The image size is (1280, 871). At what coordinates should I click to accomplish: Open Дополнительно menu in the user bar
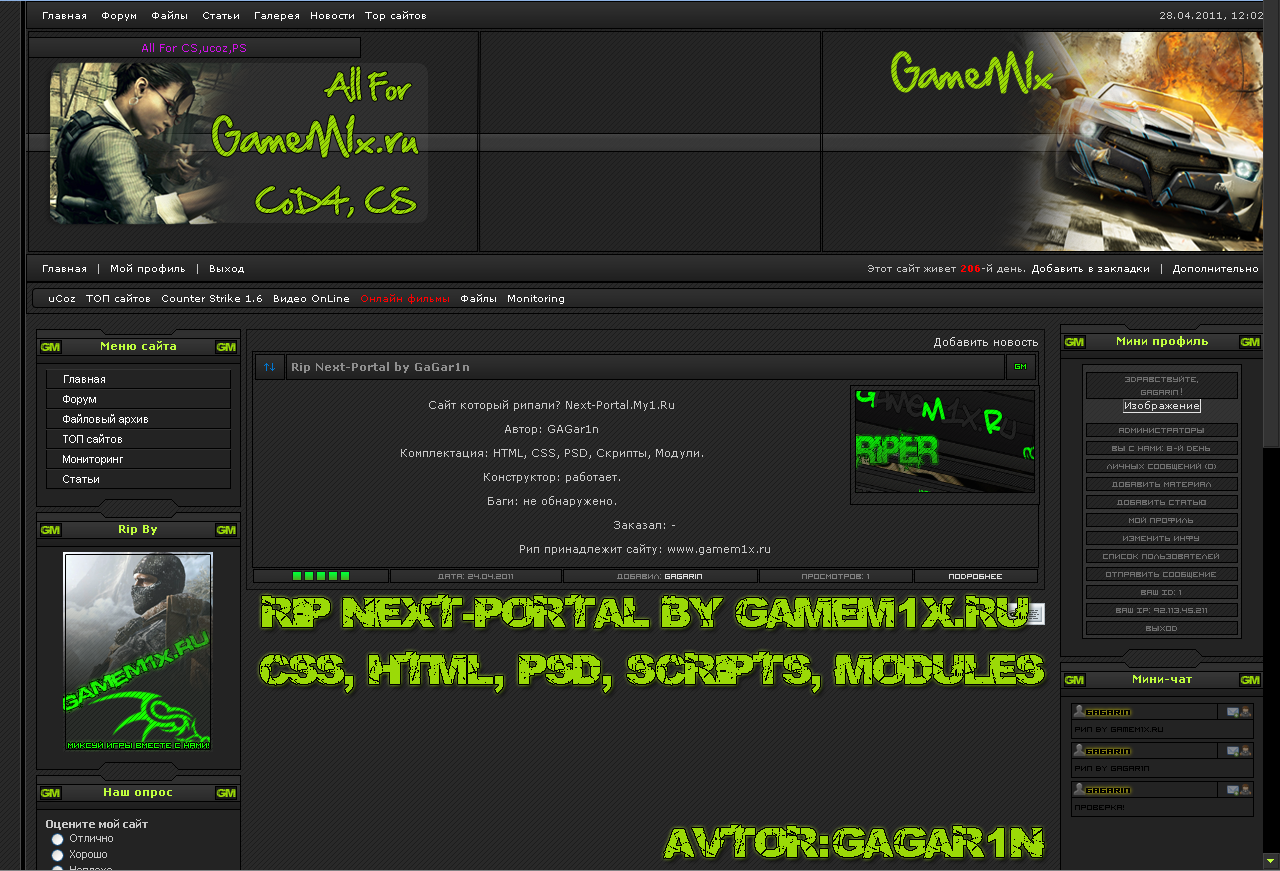pos(1215,269)
